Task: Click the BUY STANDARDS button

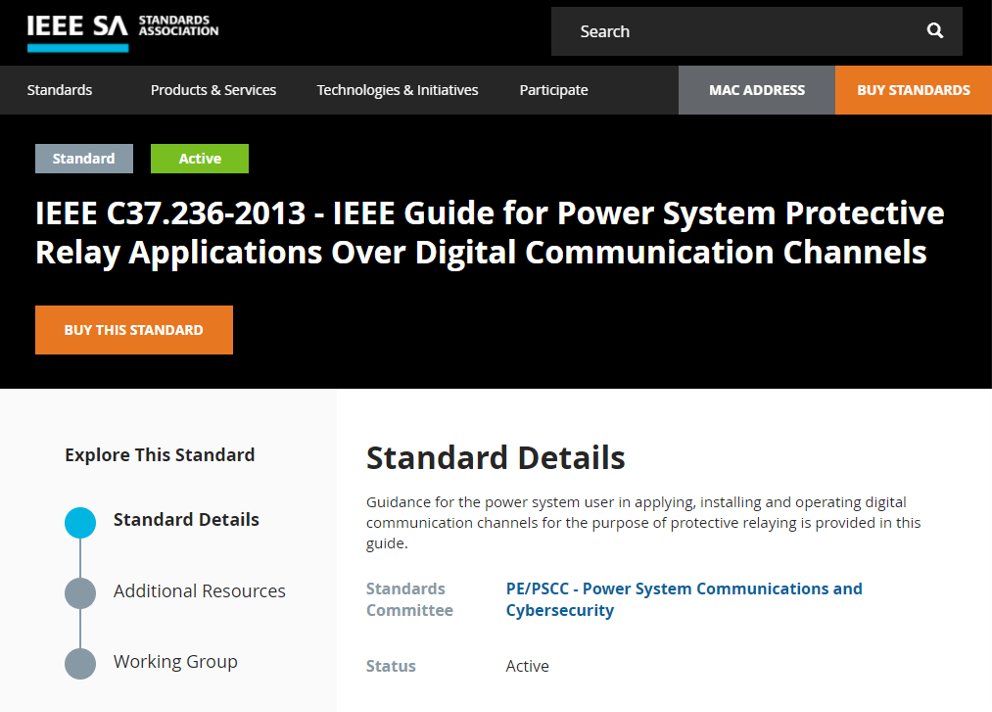Action: tap(914, 90)
